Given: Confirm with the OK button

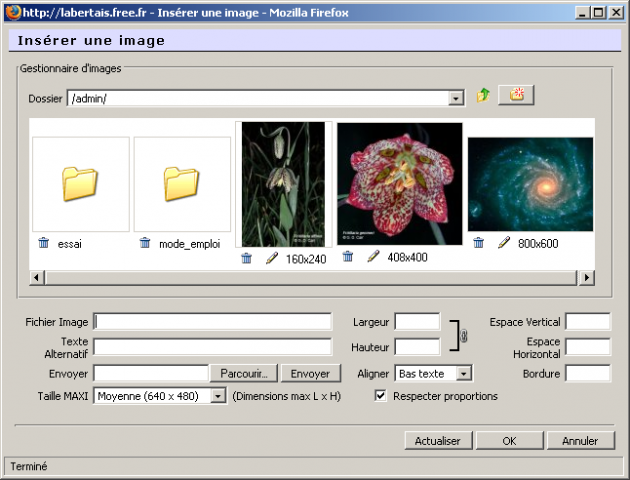Looking at the screenshot, I should pos(509,441).
